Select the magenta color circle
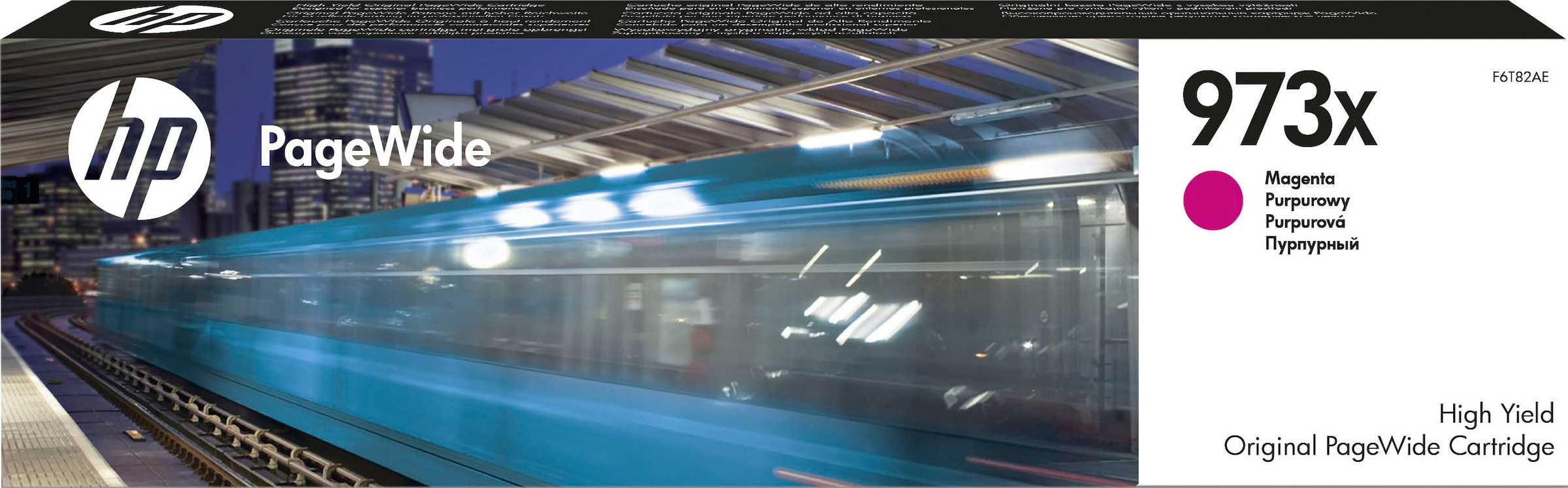Image resolution: width=1568 pixels, height=488 pixels. pyautogui.click(x=1213, y=201)
